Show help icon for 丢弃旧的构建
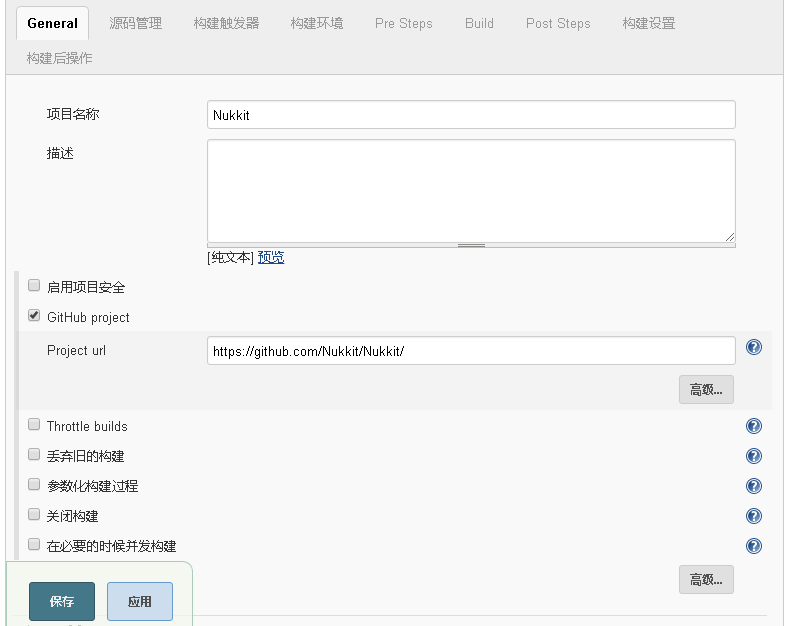The image size is (789, 626). (x=753, y=456)
